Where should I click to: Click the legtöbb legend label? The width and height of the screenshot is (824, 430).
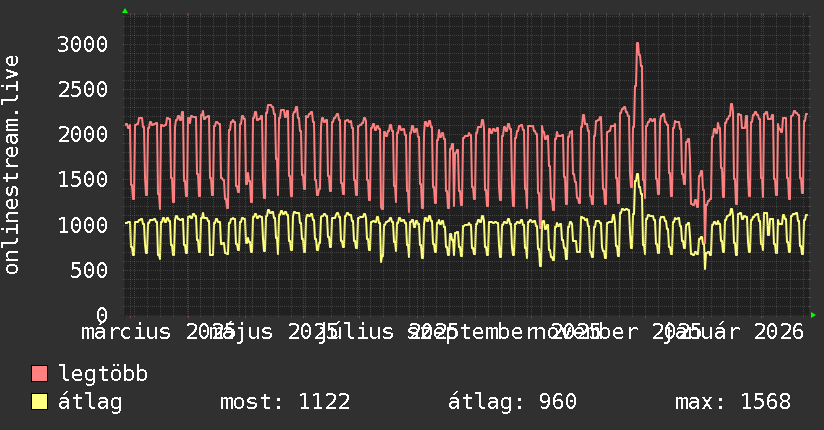pos(103,374)
